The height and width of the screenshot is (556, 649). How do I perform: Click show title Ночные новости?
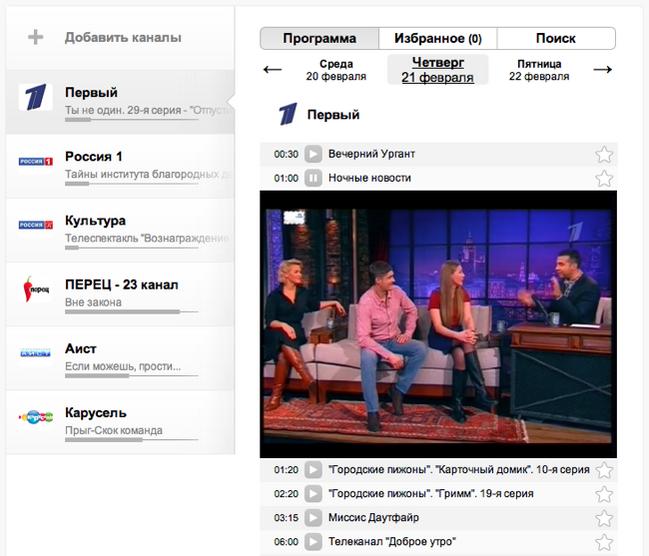370,178
